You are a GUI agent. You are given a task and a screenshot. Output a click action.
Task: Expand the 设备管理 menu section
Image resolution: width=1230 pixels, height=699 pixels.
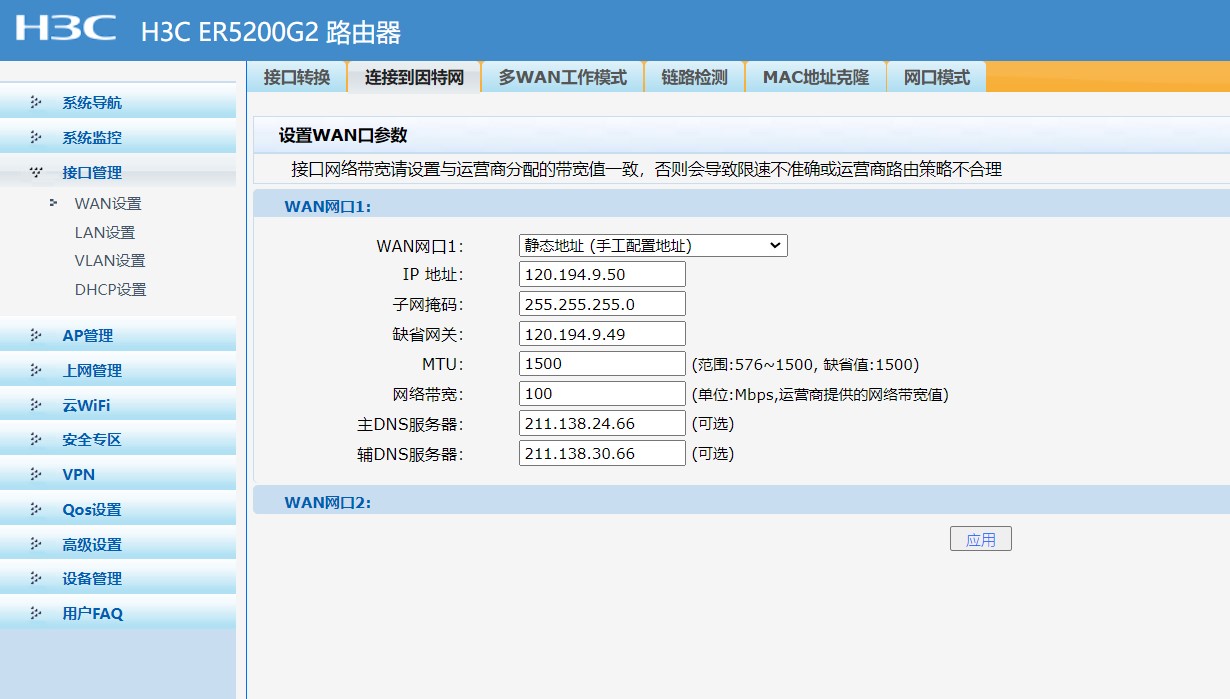pyautogui.click(x=118, y=579)
